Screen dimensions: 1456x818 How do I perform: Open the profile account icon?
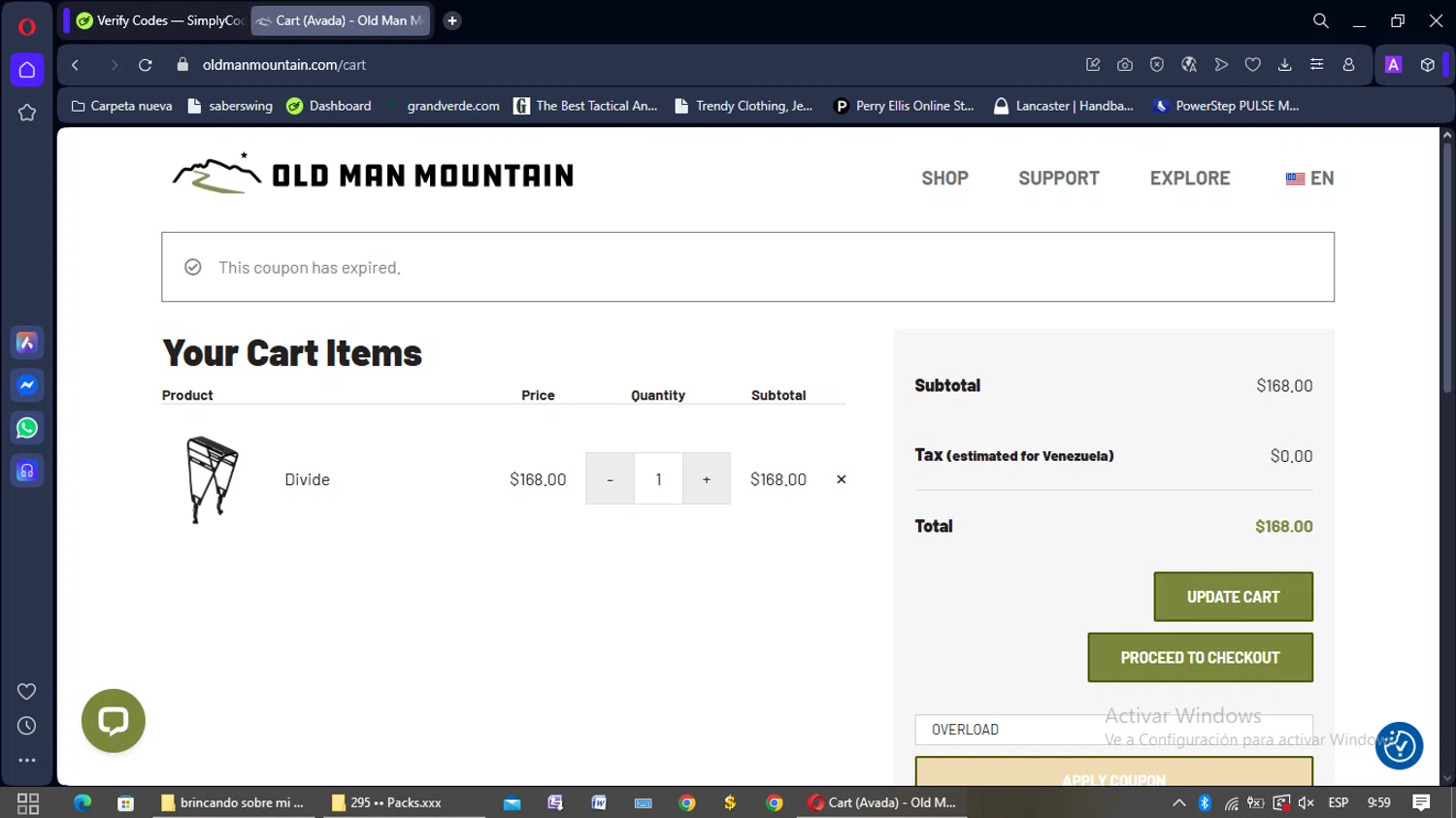coord(1349,65)
